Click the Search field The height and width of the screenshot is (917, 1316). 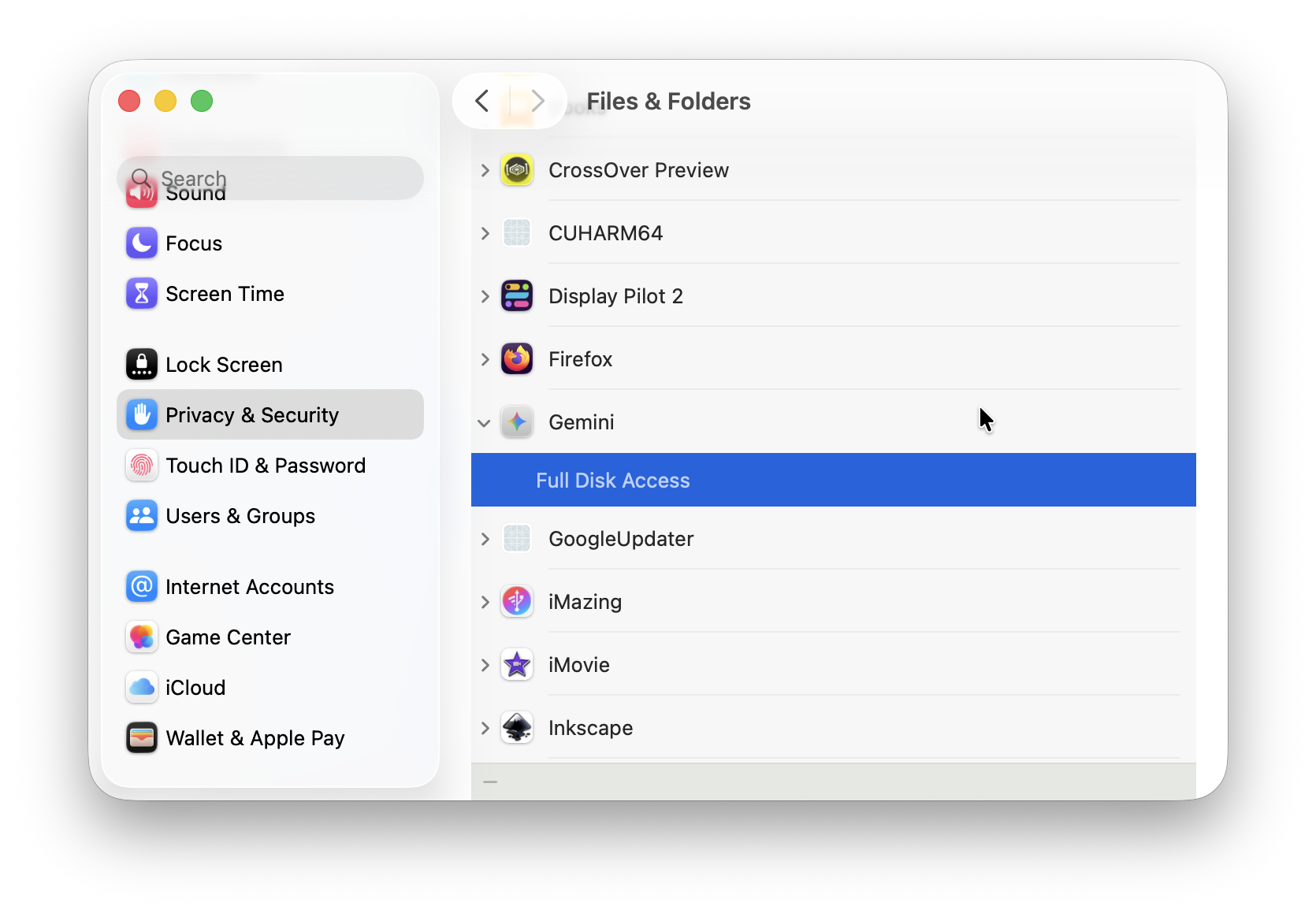point(270,178)
